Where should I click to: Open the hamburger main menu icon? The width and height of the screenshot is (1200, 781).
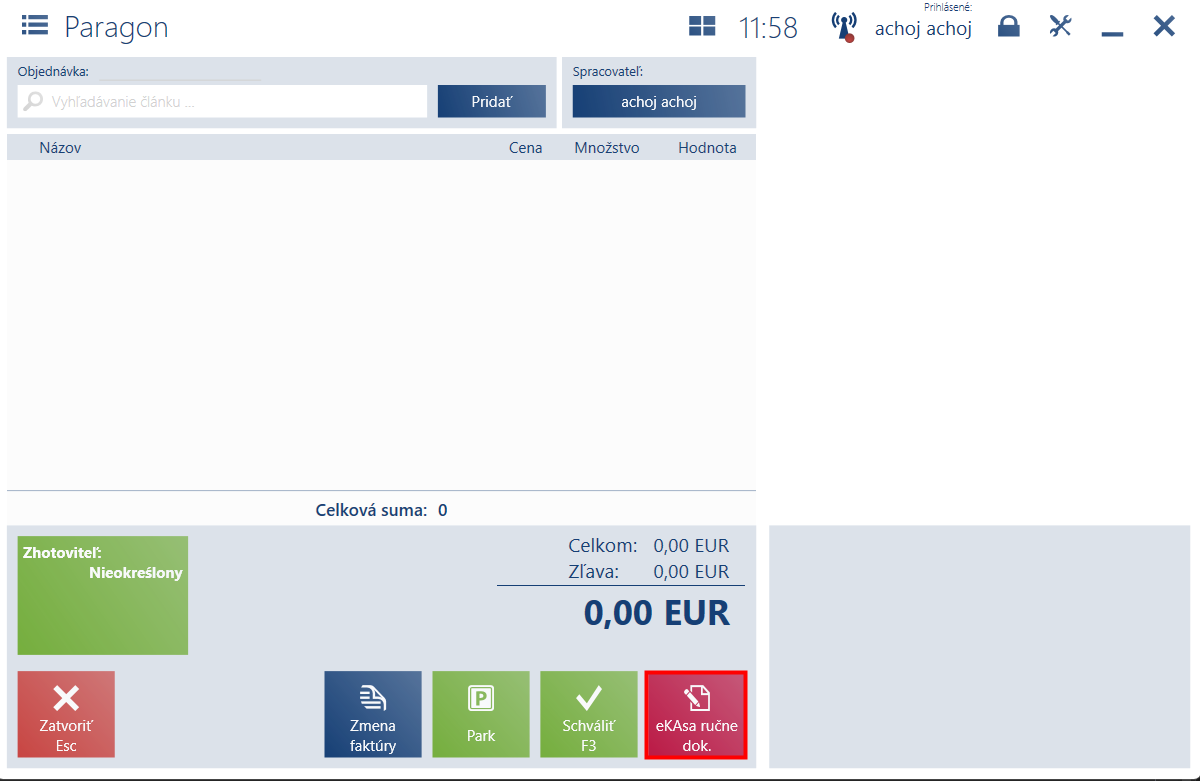coord(35,25)
